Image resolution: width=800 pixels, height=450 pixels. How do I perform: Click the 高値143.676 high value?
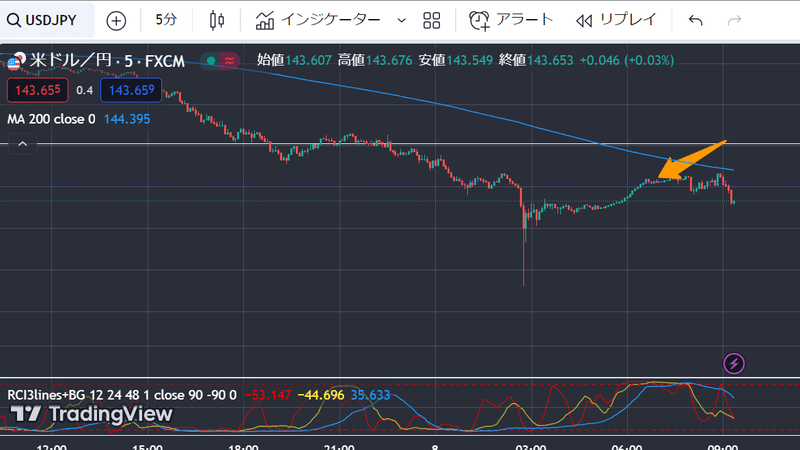tap(375, 60)
